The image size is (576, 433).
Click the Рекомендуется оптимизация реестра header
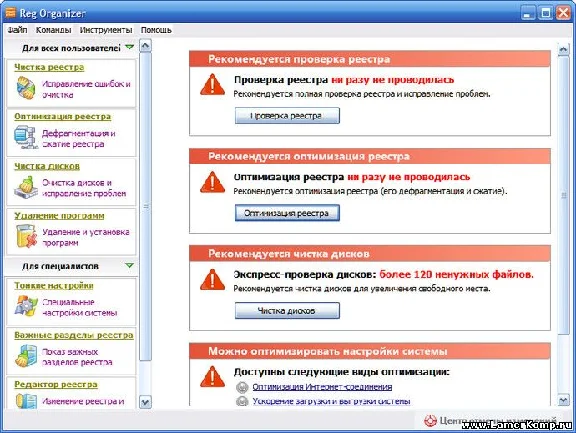tap(370, 156)
